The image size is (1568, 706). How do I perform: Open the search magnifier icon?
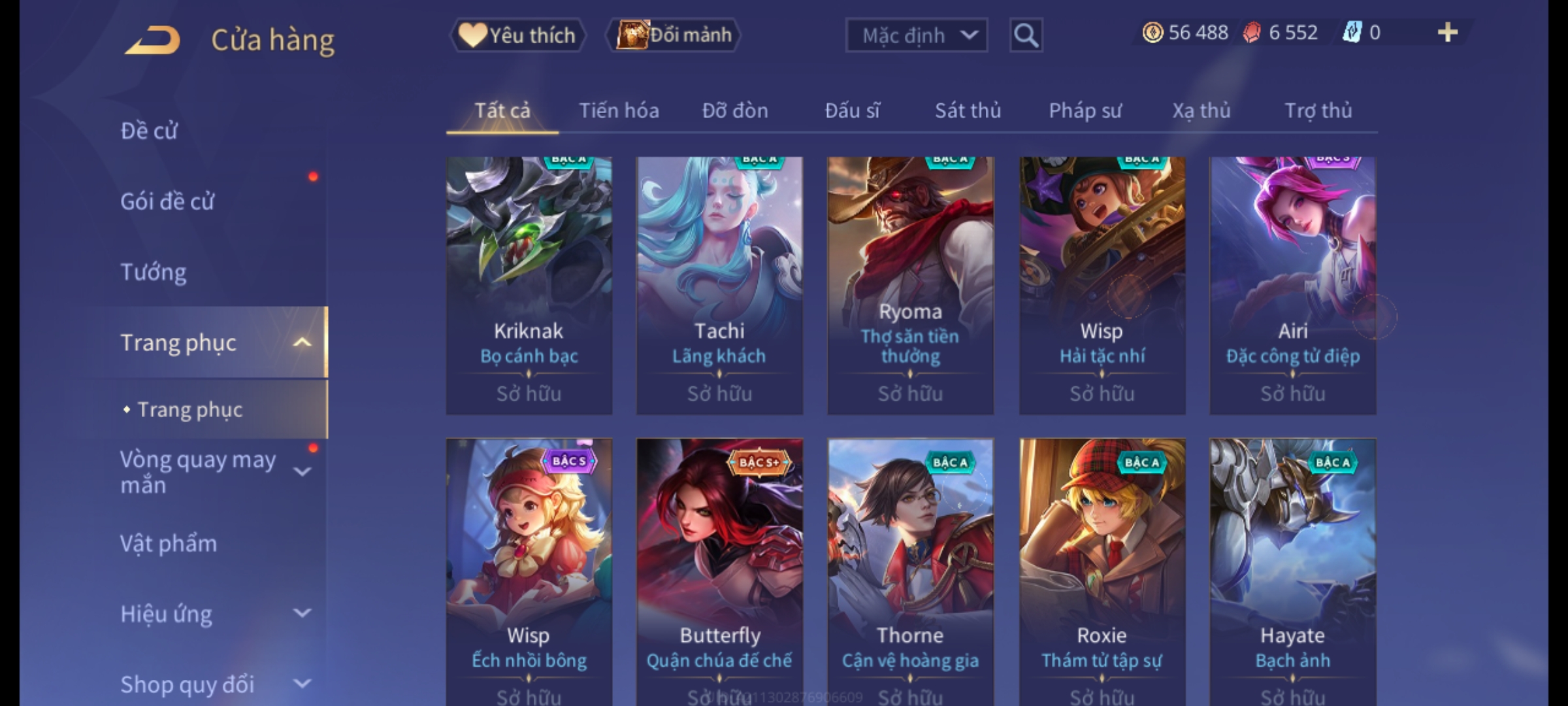(1026, 35)
